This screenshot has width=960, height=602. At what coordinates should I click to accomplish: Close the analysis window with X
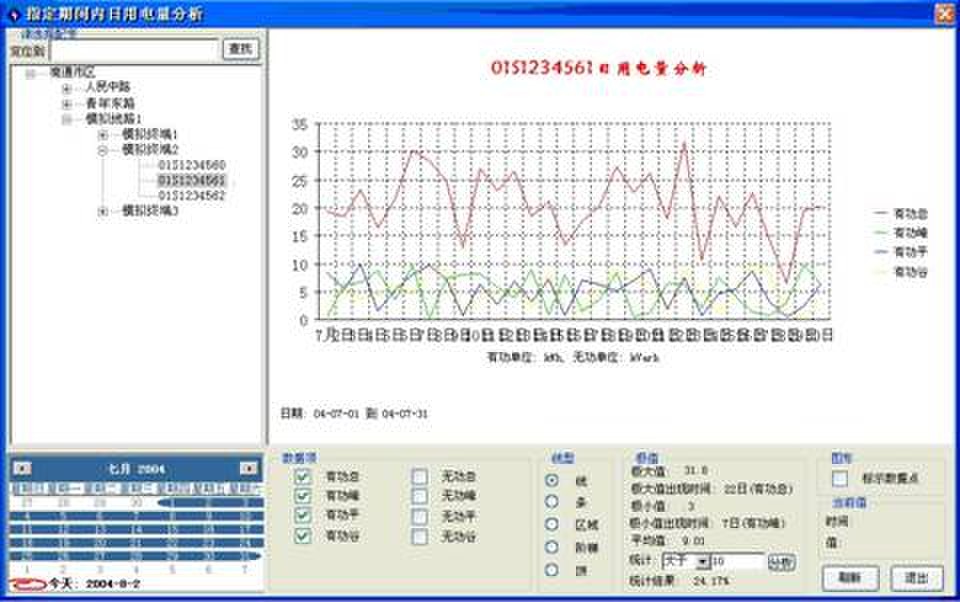[943, 13]
